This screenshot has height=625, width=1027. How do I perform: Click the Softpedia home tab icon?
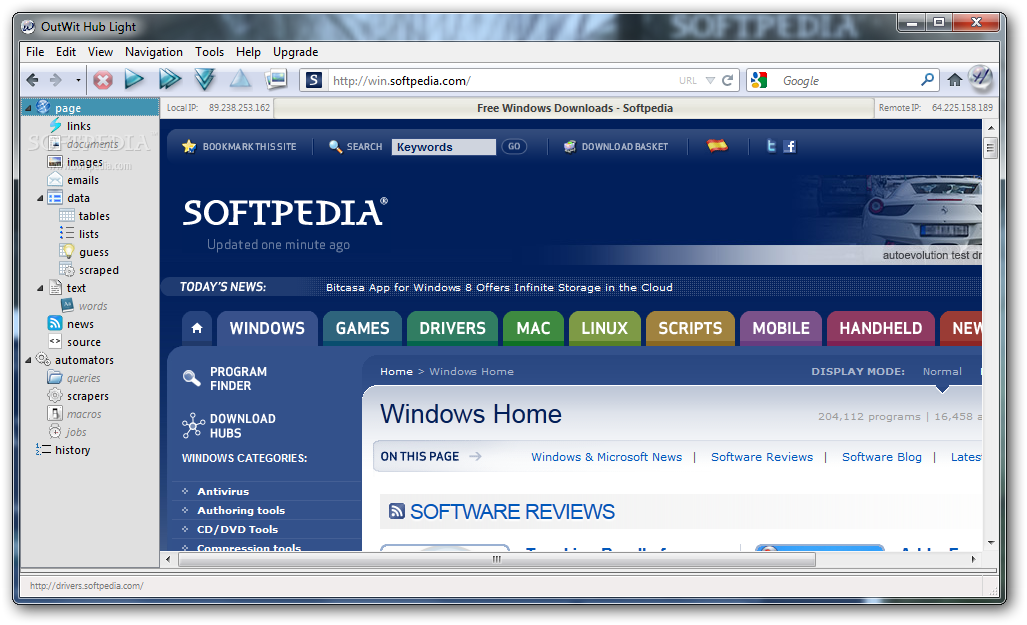click(x=197, y=328)
